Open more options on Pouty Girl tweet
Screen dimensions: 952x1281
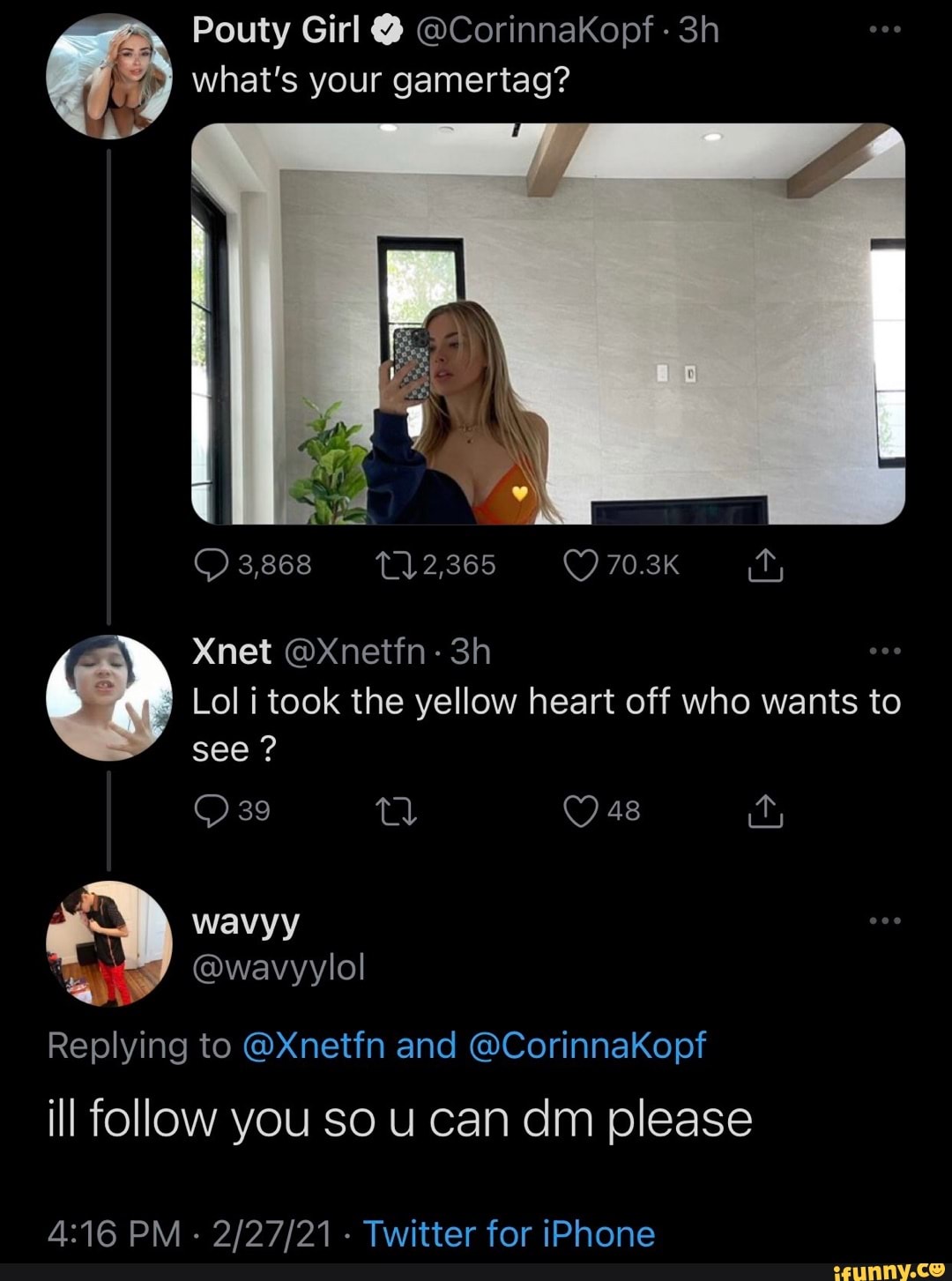[884, 29]
